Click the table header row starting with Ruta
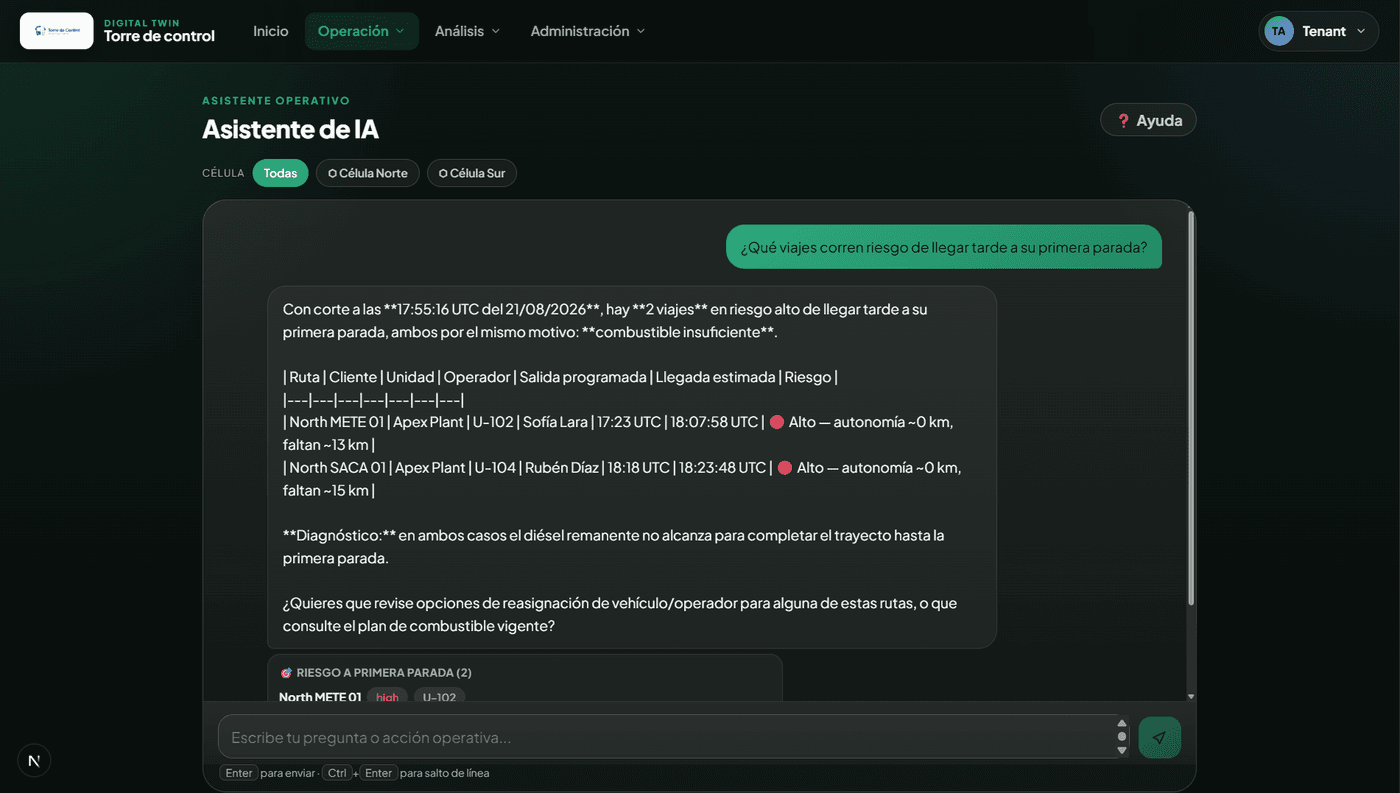Image resolution: width=1400 pixels, height=793 pixels. point(560,377)
